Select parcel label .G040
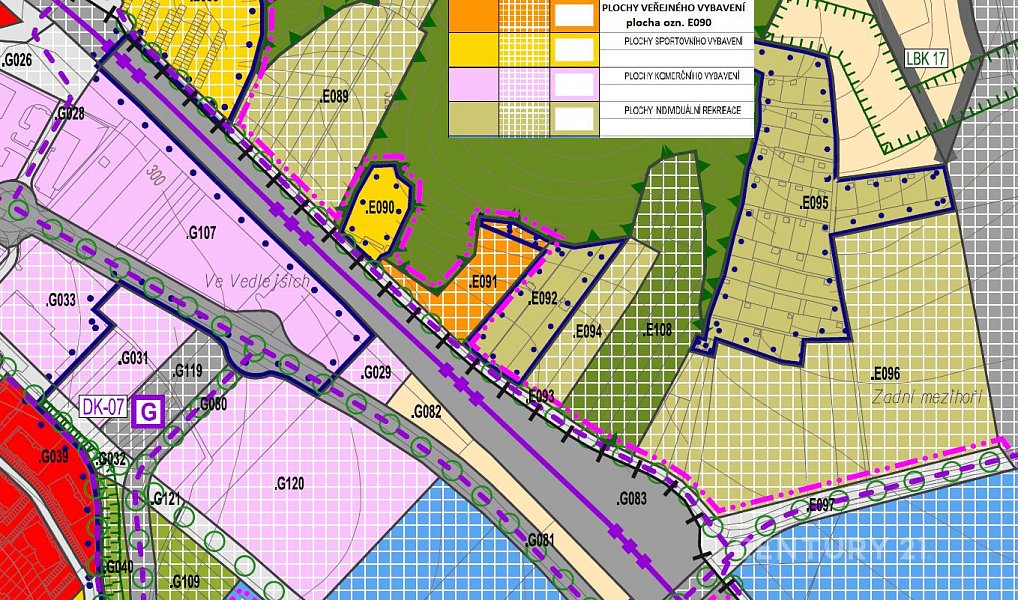This screenshot has height=600, width=1018. coord(118,567)
